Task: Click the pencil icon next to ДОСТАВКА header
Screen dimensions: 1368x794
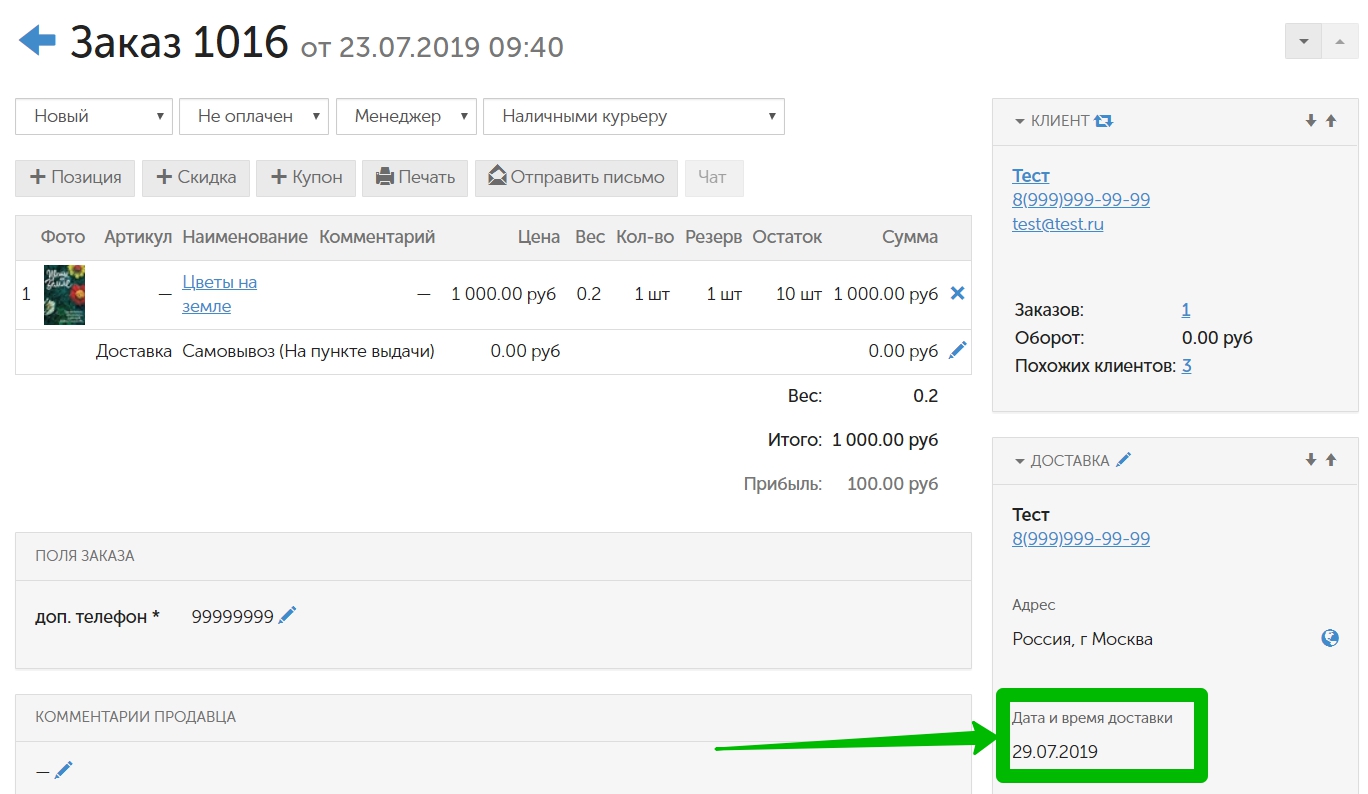Action: coord(1124,460)
